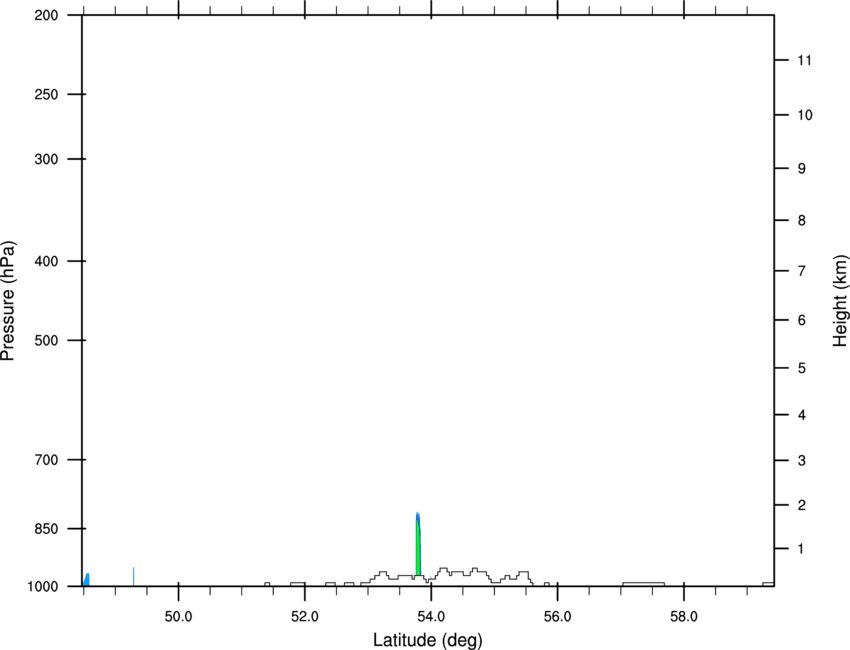Click the 7 km height label
This screenshot has height=650, width=850.
pos(802,271)
